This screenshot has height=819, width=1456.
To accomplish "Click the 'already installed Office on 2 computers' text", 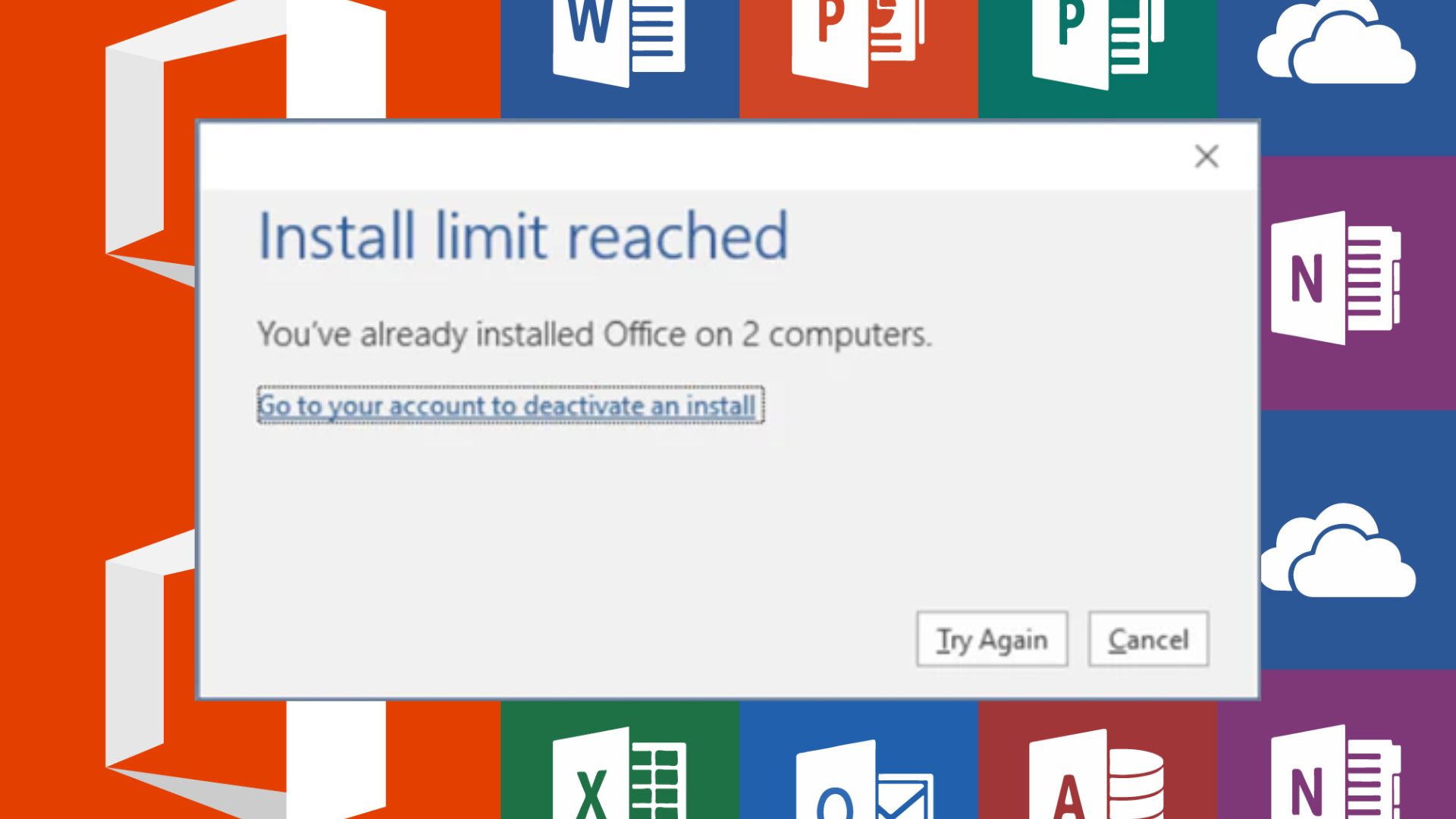I will (646, 334).
